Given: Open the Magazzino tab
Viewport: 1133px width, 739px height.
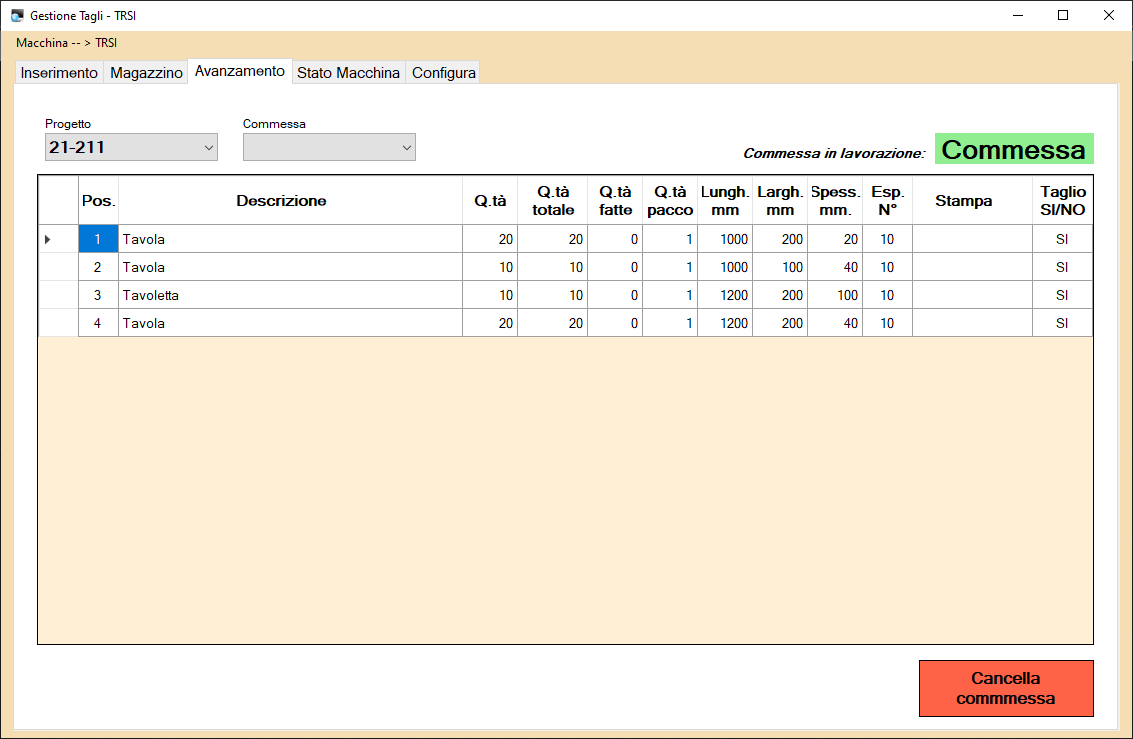Looking at the screenshot, I should coord(146,73).
